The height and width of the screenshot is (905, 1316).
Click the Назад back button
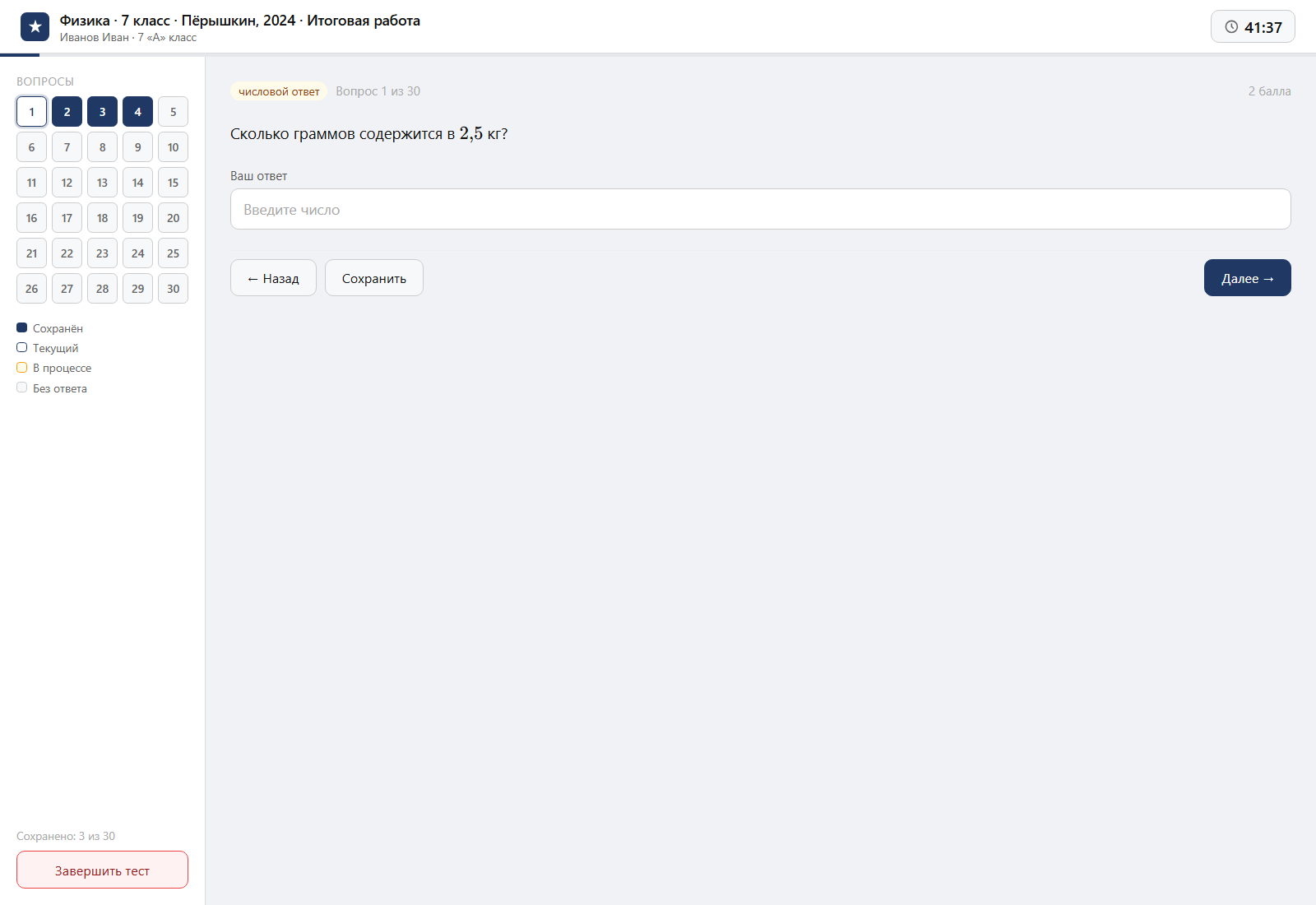click(x=273, y=278)
